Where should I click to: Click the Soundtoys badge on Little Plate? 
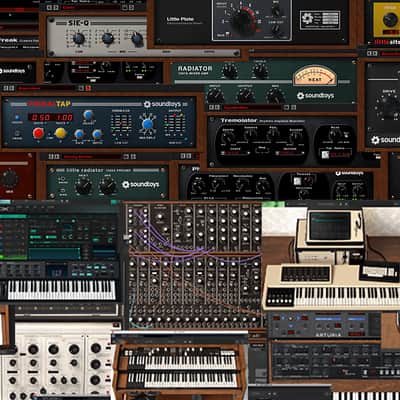pyautogui.click(x=320, y=20)
